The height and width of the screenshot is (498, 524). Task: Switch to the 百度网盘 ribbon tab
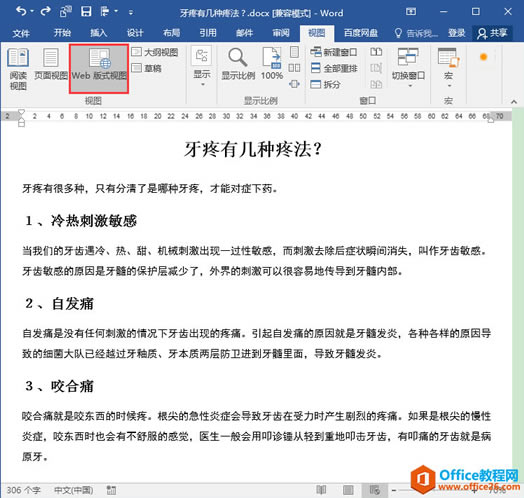(x=361, y=33)
